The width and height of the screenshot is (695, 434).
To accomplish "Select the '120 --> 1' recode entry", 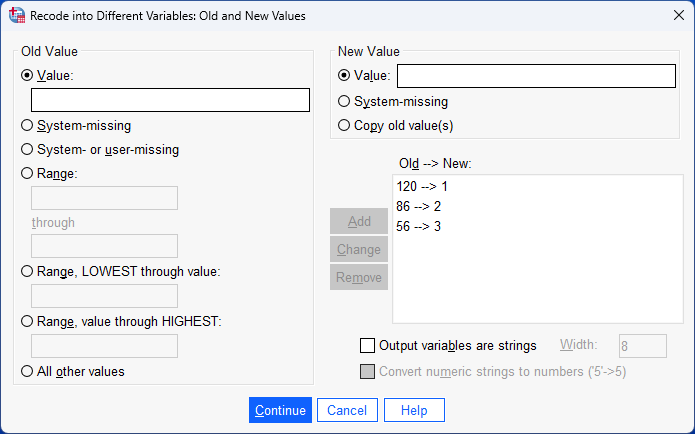I will tap(420, 186).
